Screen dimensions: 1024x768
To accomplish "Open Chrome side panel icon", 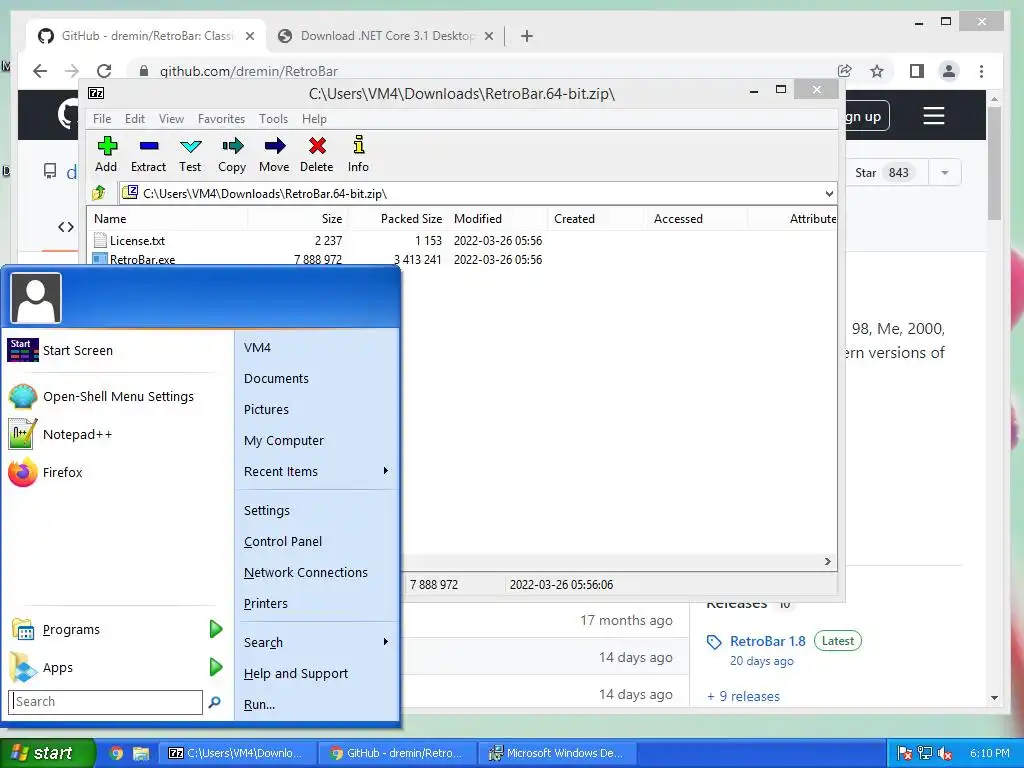I will (917, 71).
